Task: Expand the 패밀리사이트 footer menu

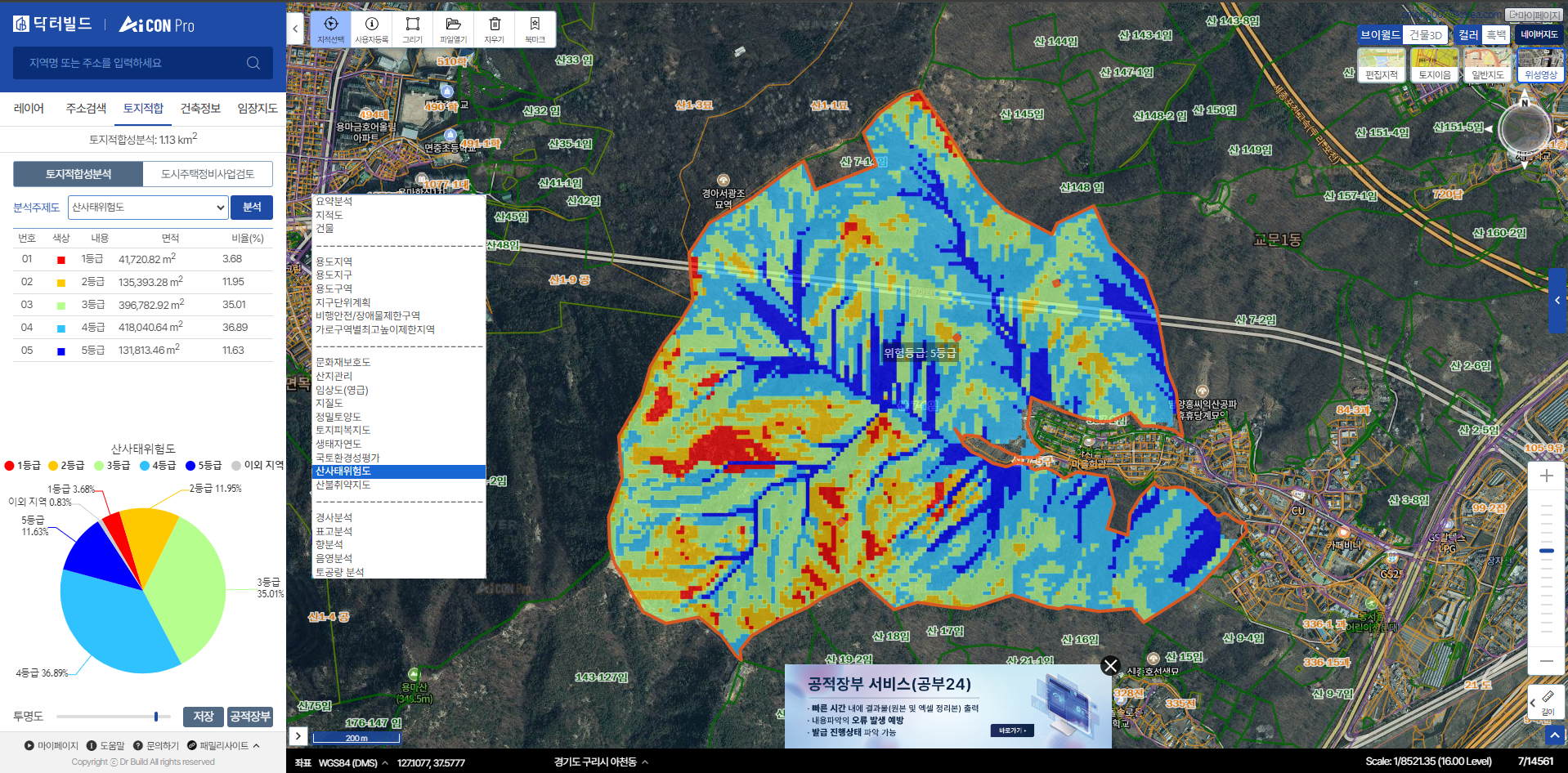Action: (223, 745)
